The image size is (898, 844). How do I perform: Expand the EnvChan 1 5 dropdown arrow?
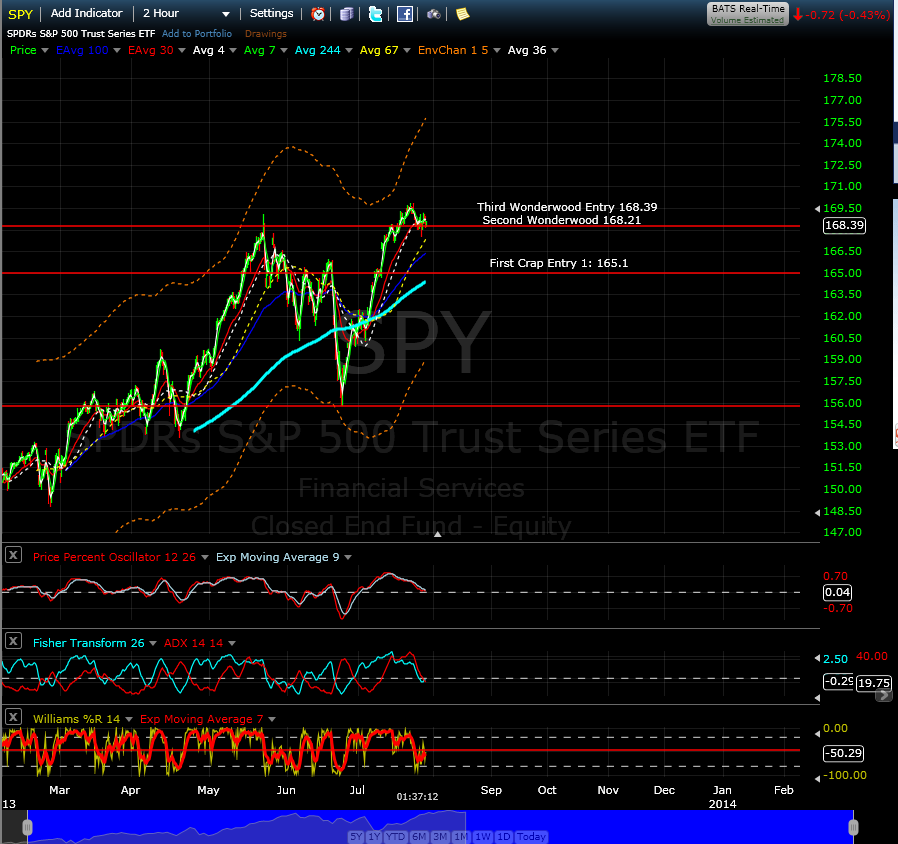point(497,50)
